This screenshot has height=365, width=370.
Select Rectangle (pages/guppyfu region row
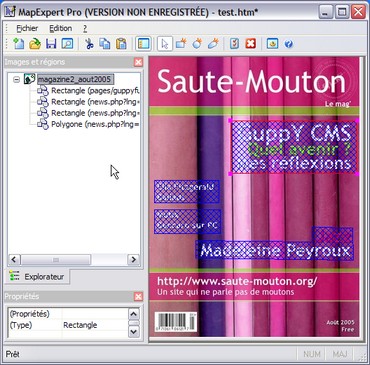pos(95,91)
